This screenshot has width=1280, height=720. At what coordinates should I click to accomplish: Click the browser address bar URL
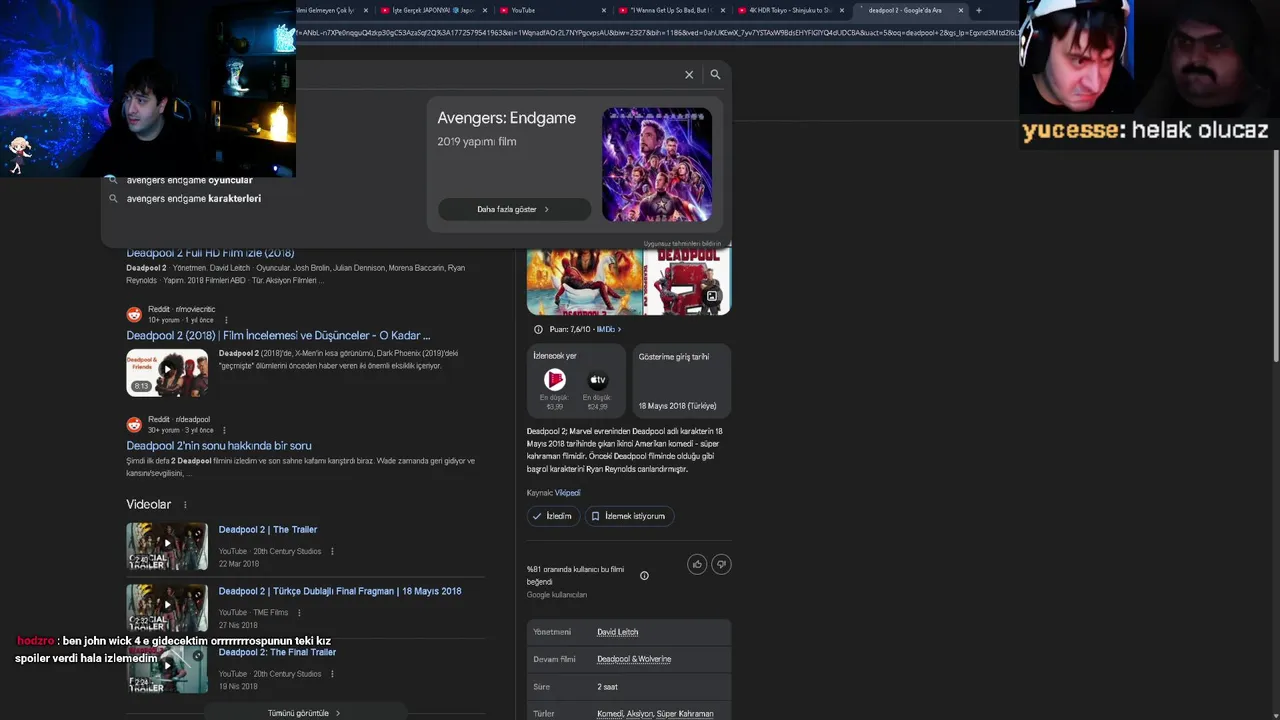pyautogui.click(x=656, y=32)
